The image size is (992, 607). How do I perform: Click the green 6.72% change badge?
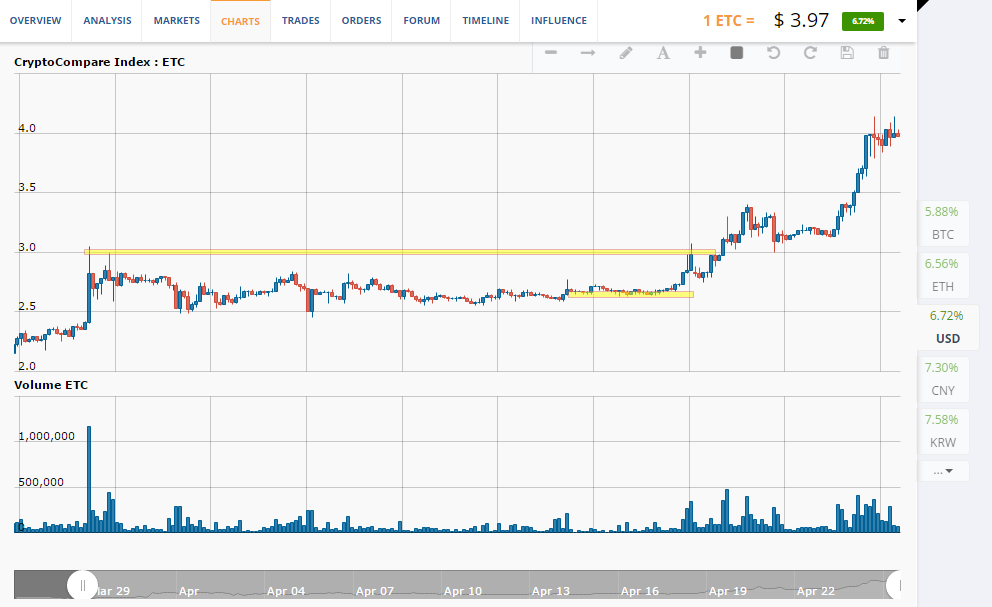pos(862,21)
